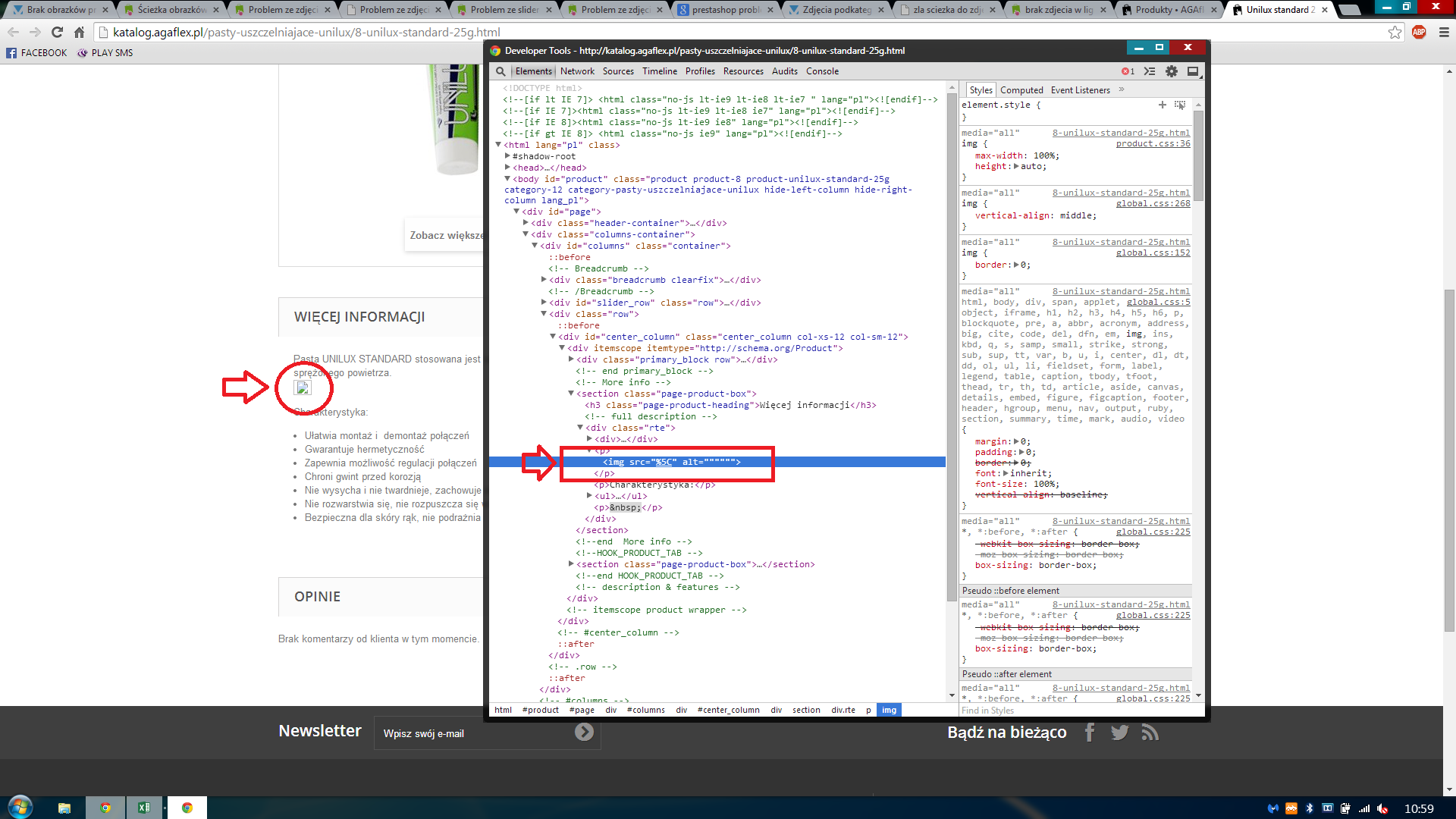Click the AdBlock Plus extension icon
This screenshot has width=1456, height=819.
pos(1419,32)
